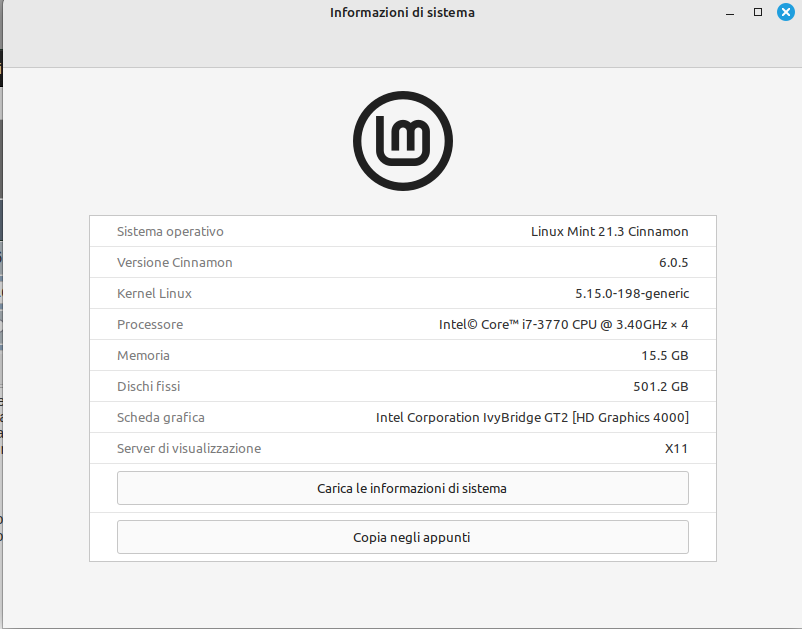Select the 'Intel© Core™ i7-3770 CPU' value
The height and width of the screenshot is (629, 802).
click(564, 325)
